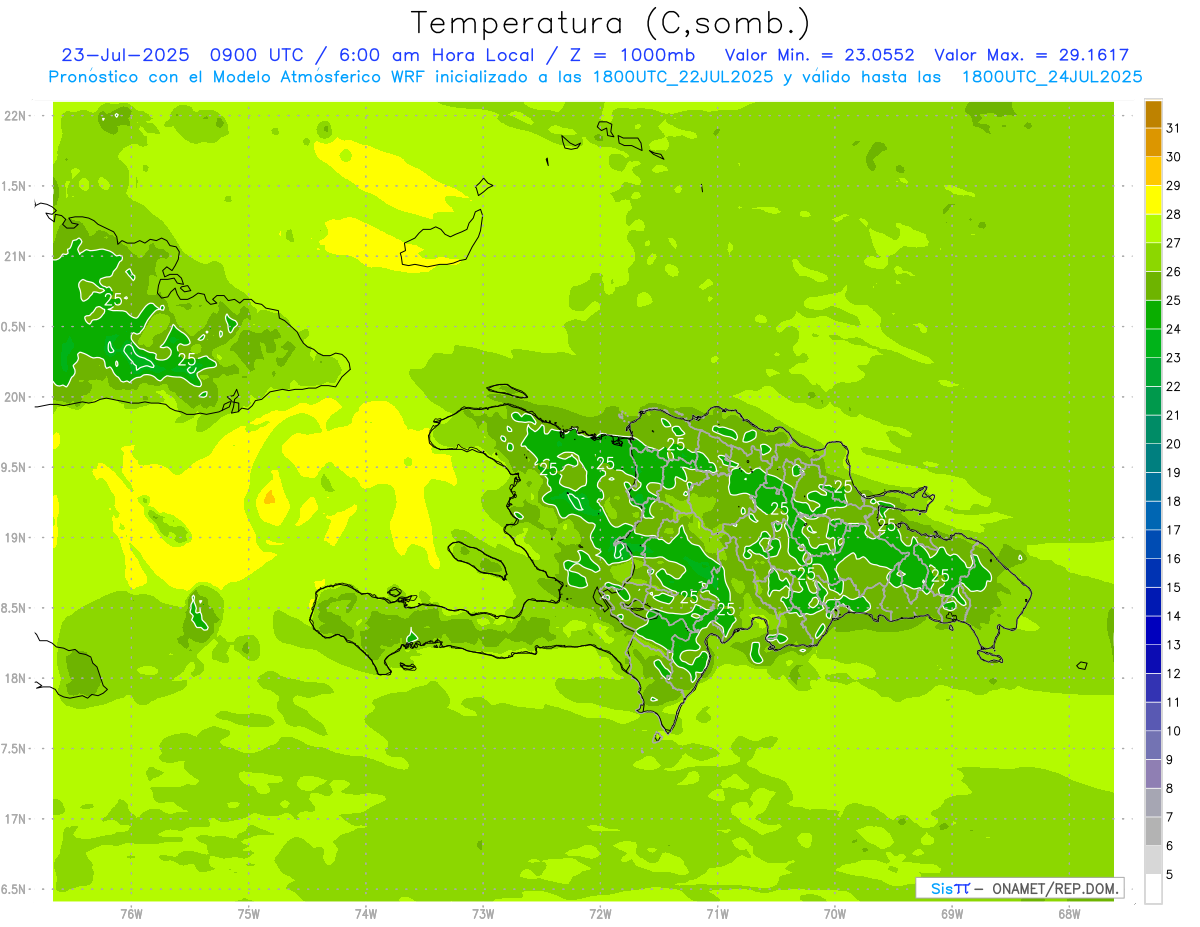This screenshot has height=927, width=1200.
Task: Click the '5' colorbar label
Action: click(1170, 875)
